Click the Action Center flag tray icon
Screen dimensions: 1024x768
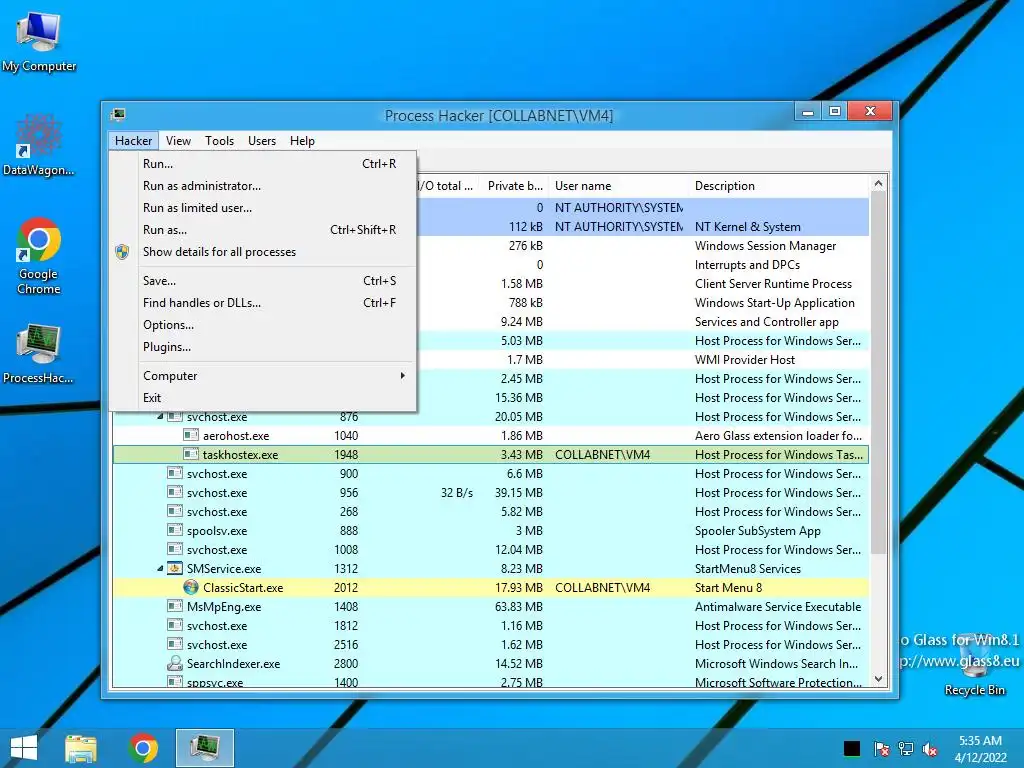(881, 748)
